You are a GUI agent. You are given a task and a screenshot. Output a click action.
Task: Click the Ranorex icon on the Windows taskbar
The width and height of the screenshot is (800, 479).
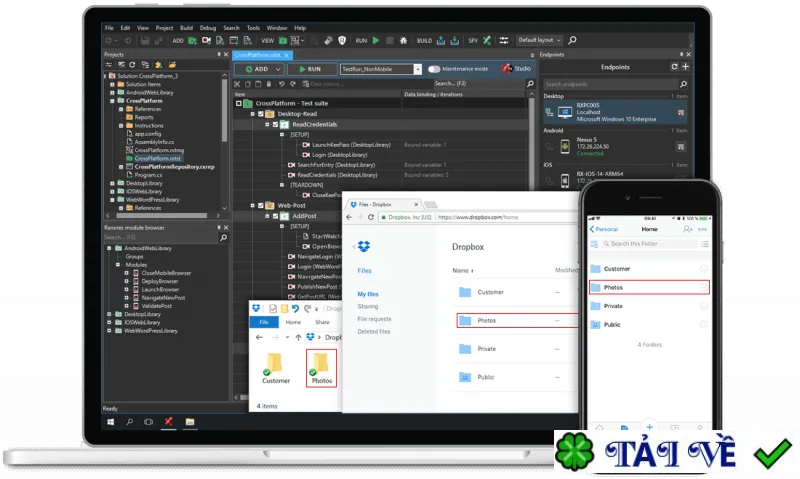point(168,421)
